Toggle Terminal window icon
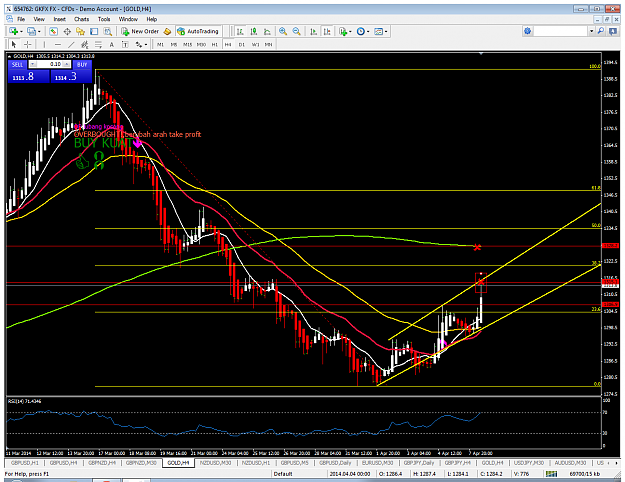The width and height of the screenshot is (625, 482). (x=94, y=31)
